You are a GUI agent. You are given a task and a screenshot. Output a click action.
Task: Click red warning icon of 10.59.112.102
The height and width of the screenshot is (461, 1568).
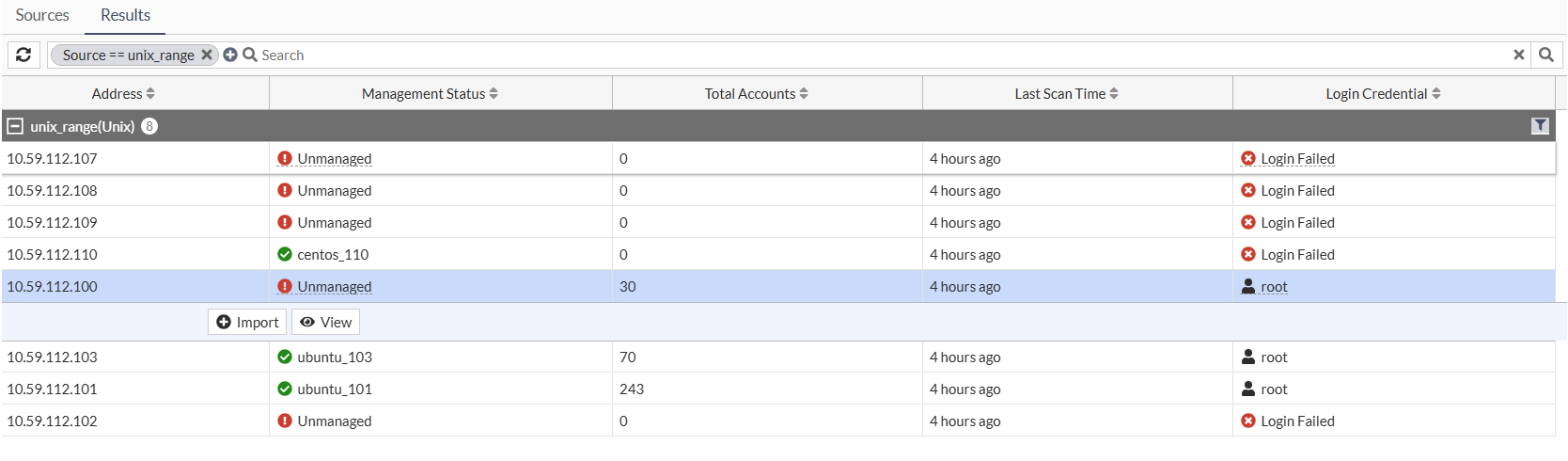click(285, 421)
